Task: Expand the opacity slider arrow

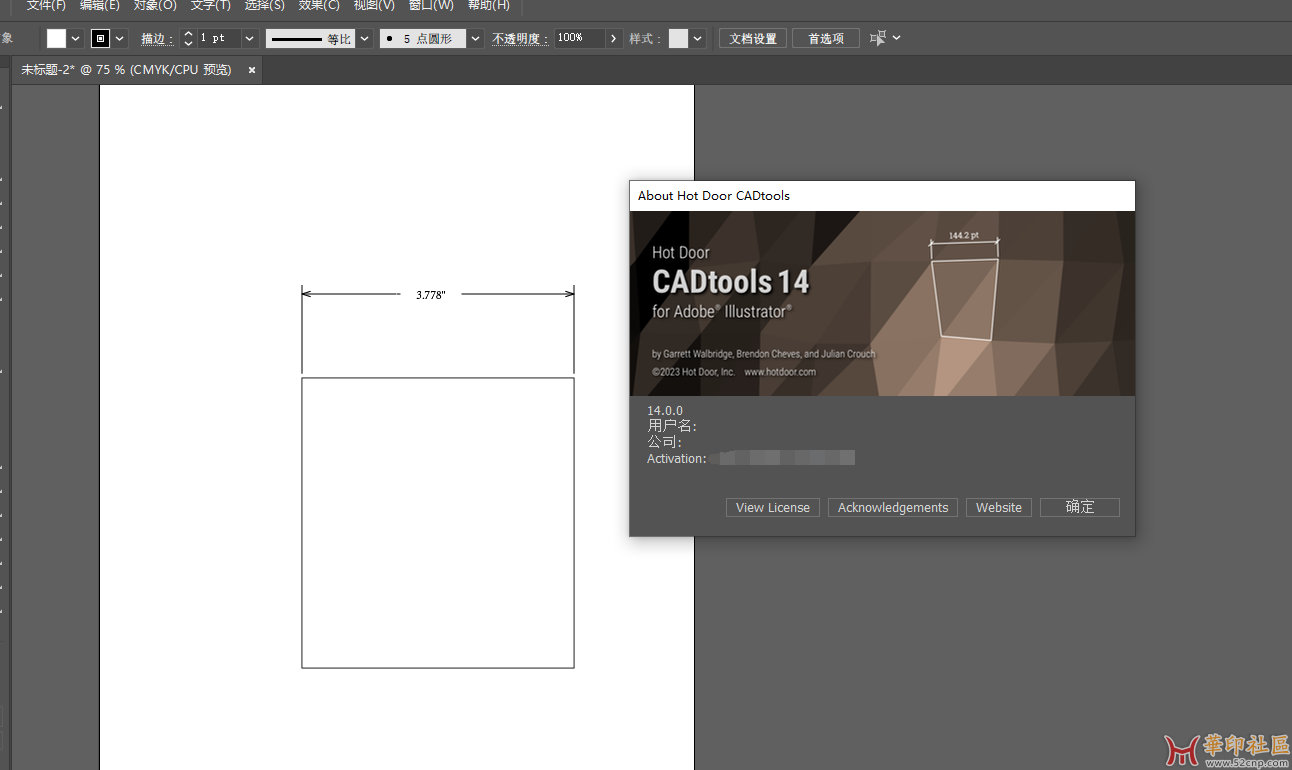Action: (x=614, y=38)
